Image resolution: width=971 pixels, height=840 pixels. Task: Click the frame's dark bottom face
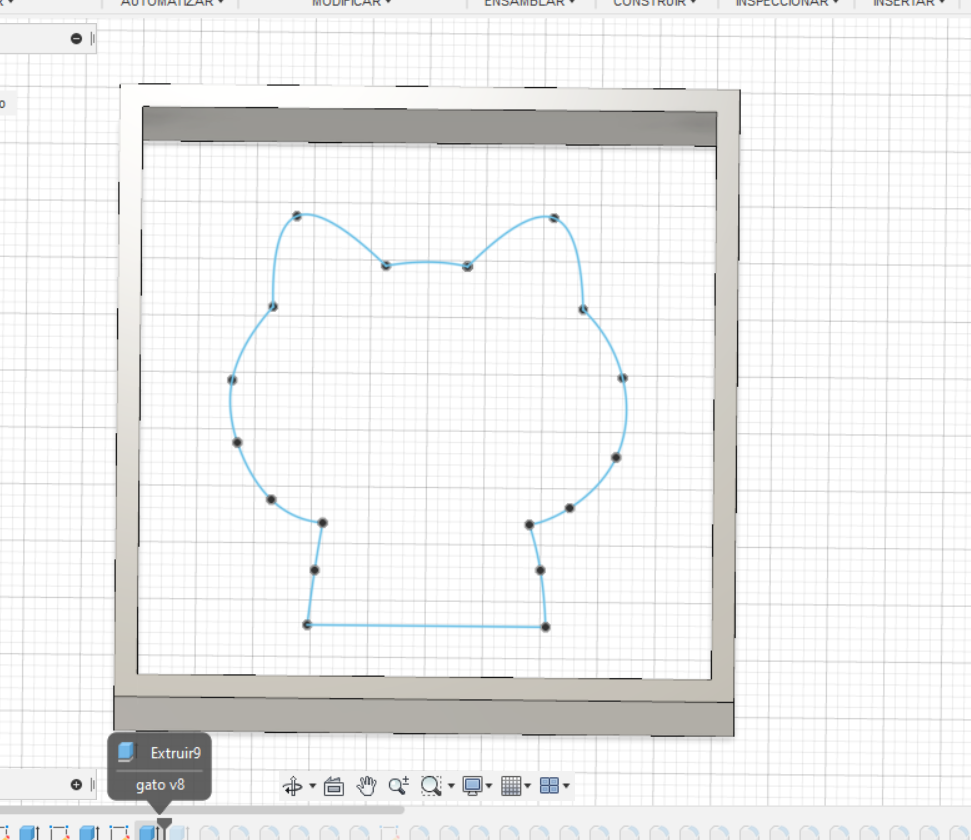click(424, 715)
